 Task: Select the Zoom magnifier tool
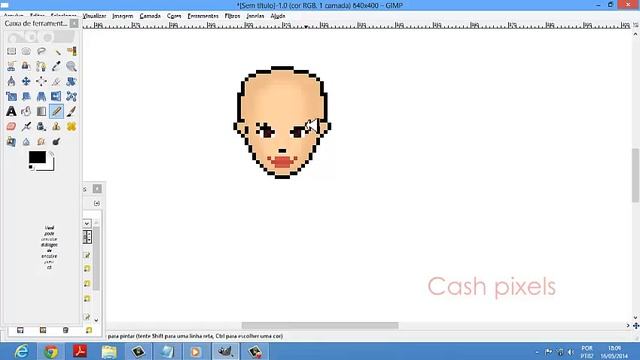point(71,66)
